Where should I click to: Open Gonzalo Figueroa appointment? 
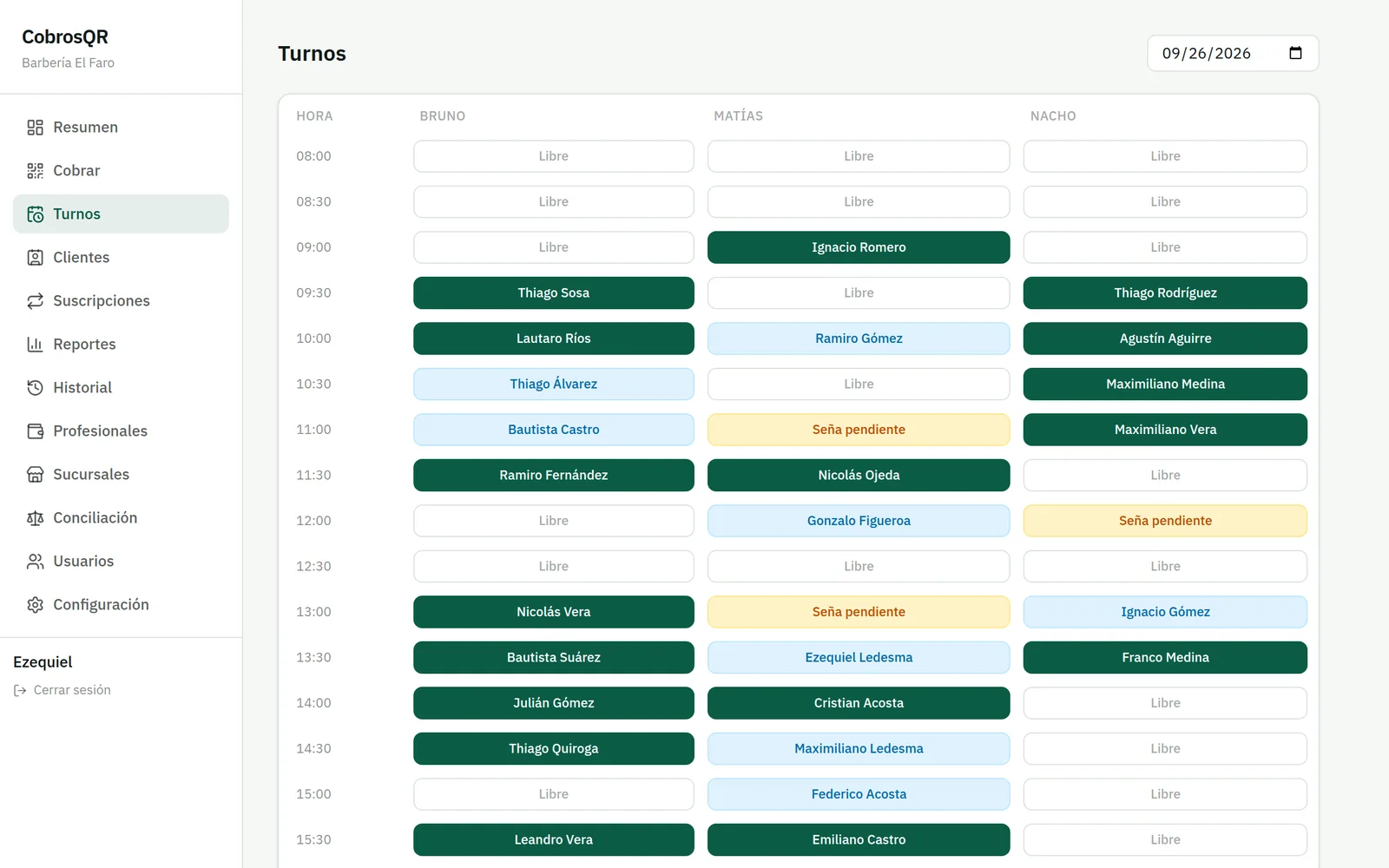tap(859, 521)
